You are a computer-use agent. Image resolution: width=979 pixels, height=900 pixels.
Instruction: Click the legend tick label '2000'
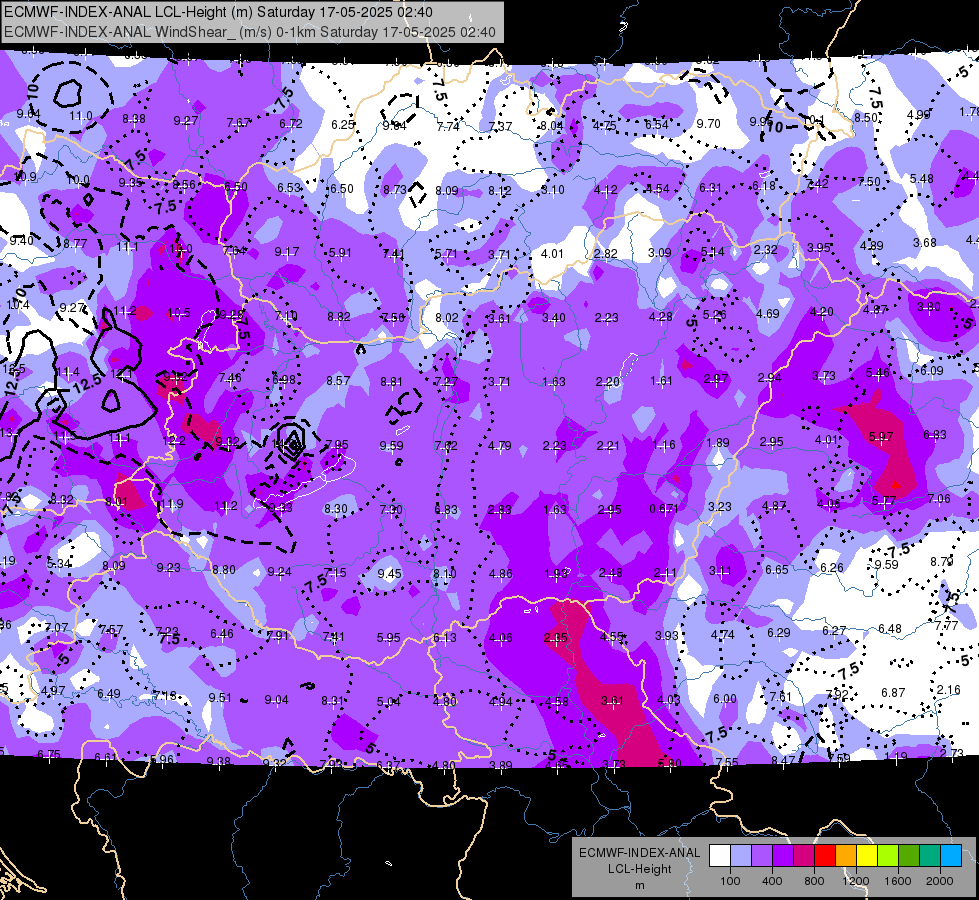click(940, 881)
